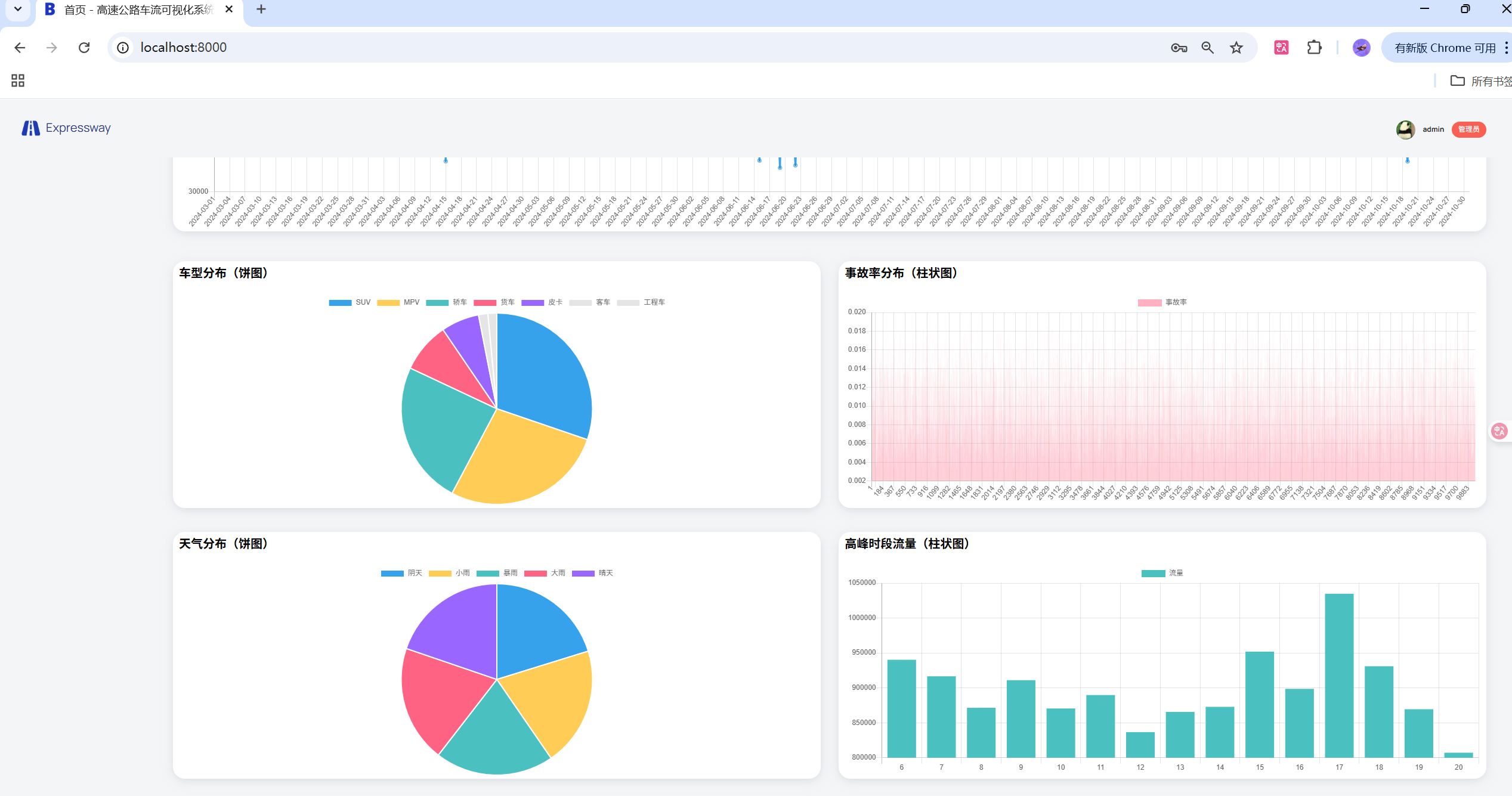This screenshot has width=1512, height=796.
Task: Select the 首页 高速公路车流可视化系统 tab
Action: (137, 10)
